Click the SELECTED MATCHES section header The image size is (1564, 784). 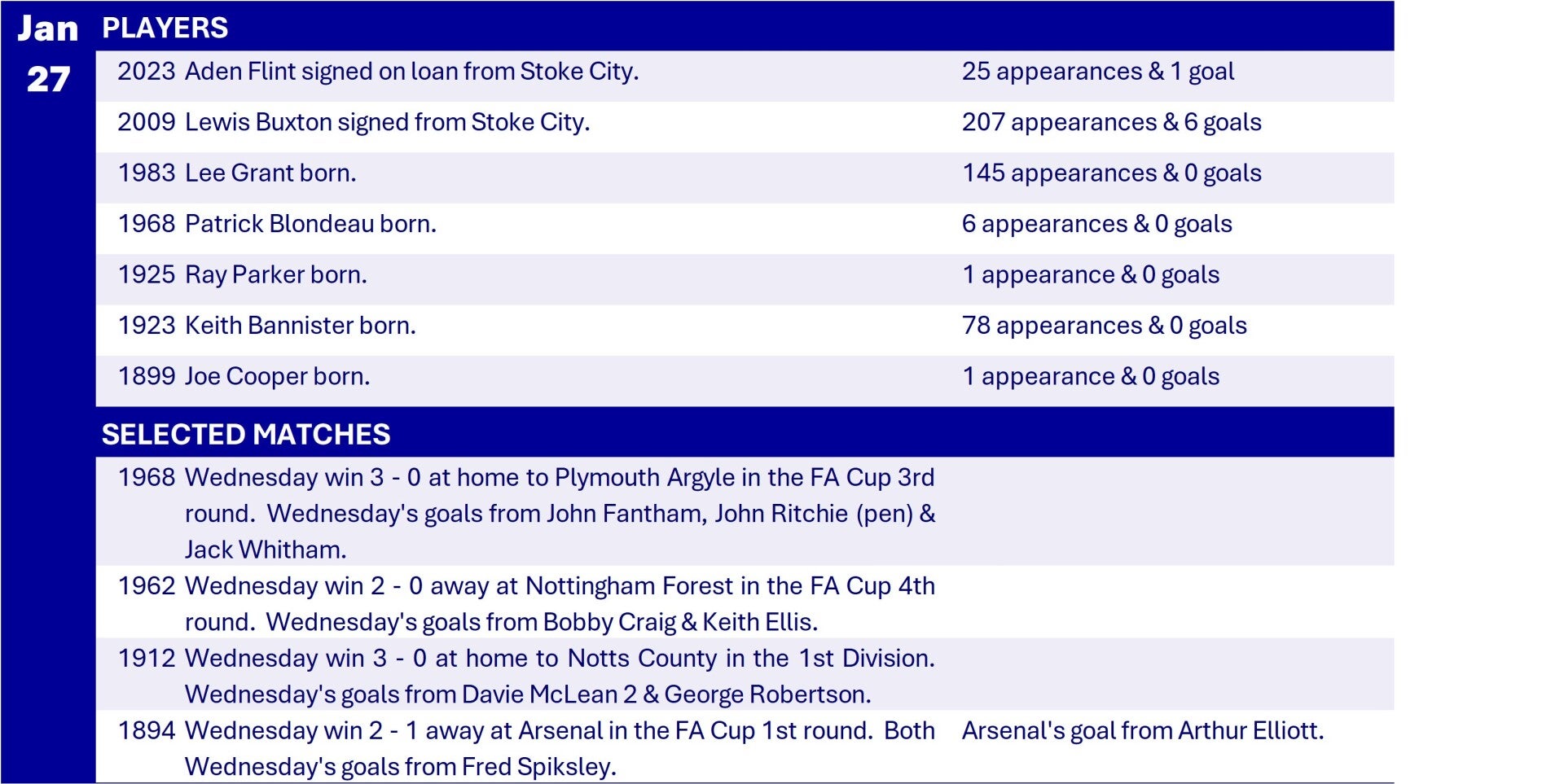click(245, 434)
